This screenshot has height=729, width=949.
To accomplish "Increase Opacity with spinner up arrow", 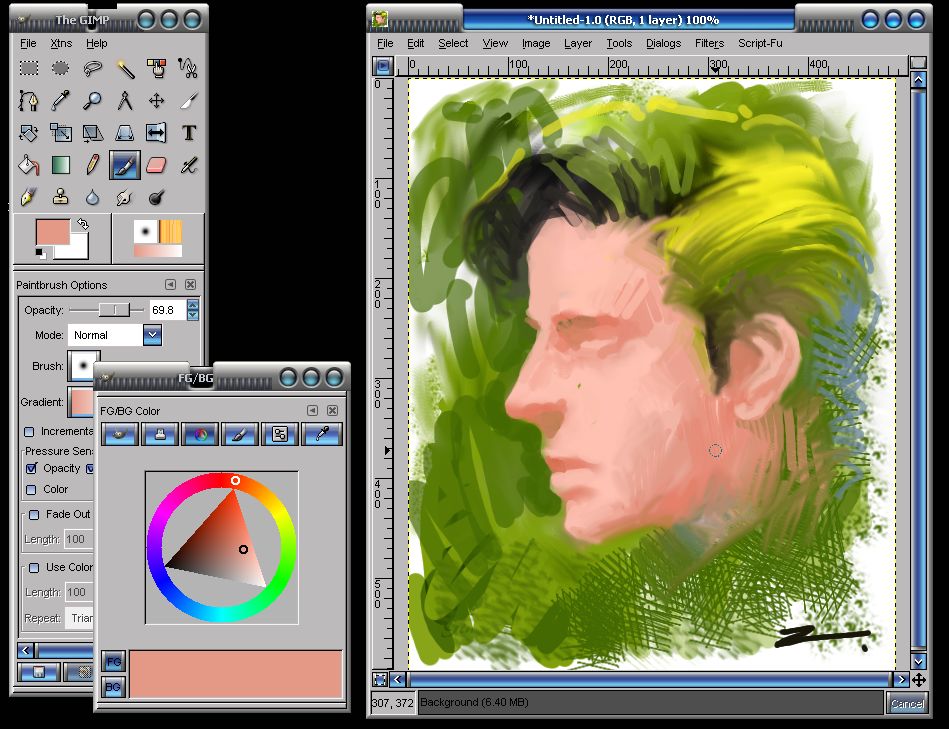I will [192, 305].
